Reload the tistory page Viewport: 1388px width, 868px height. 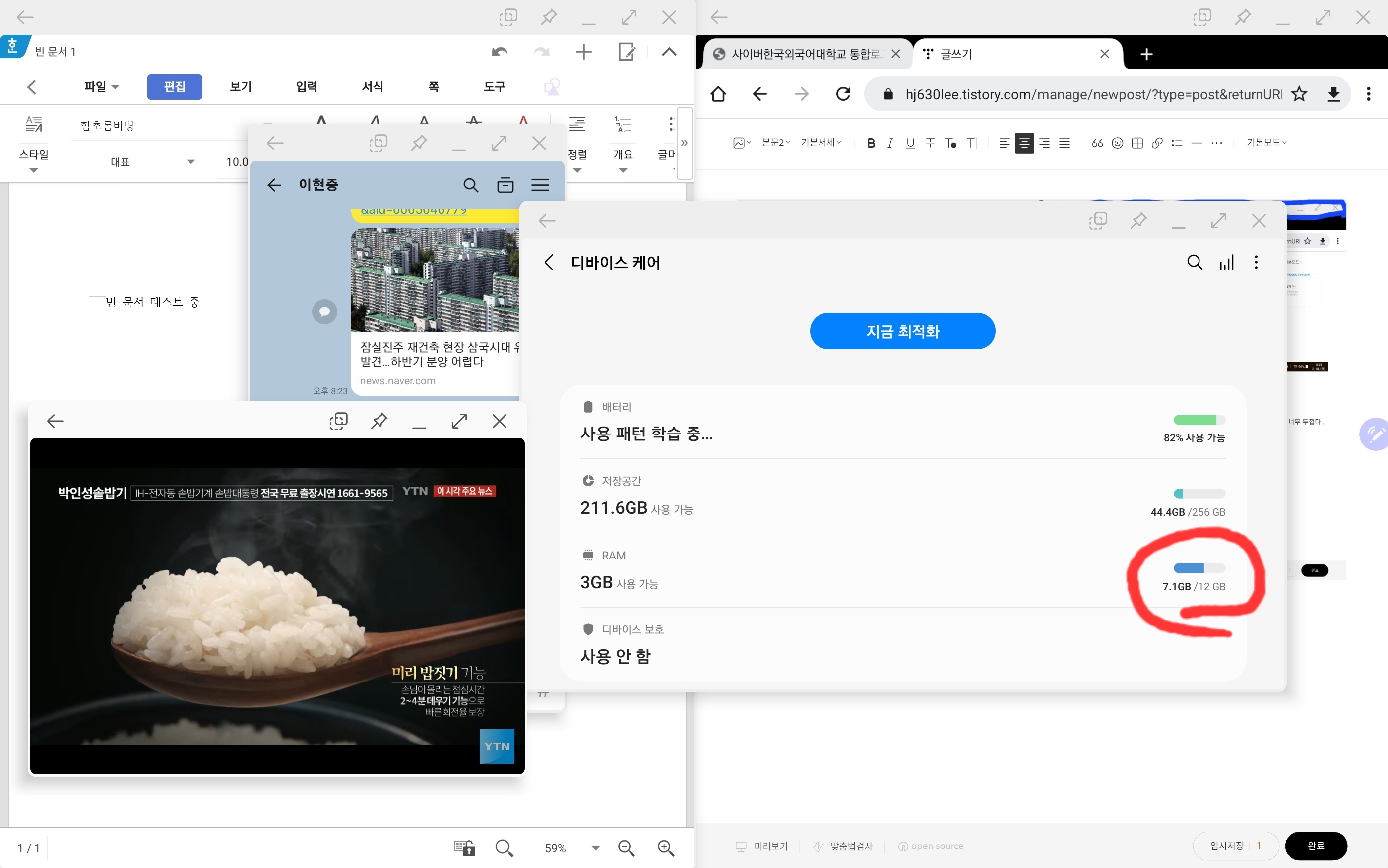843,94
